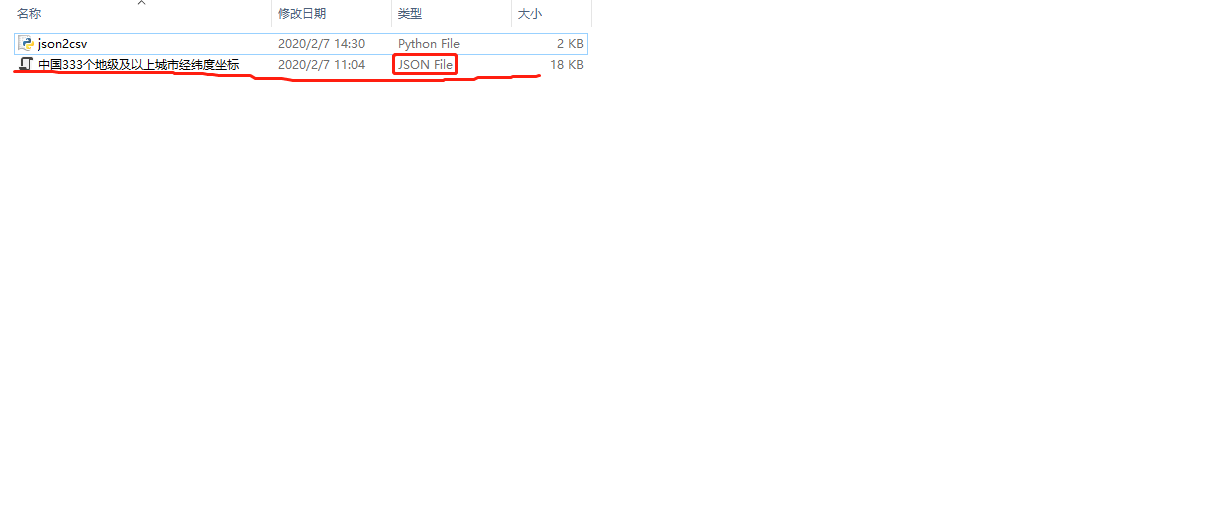The image size is (1206, 522).
Task: Click the Python File type cell
Action: (x=429, y=44)
